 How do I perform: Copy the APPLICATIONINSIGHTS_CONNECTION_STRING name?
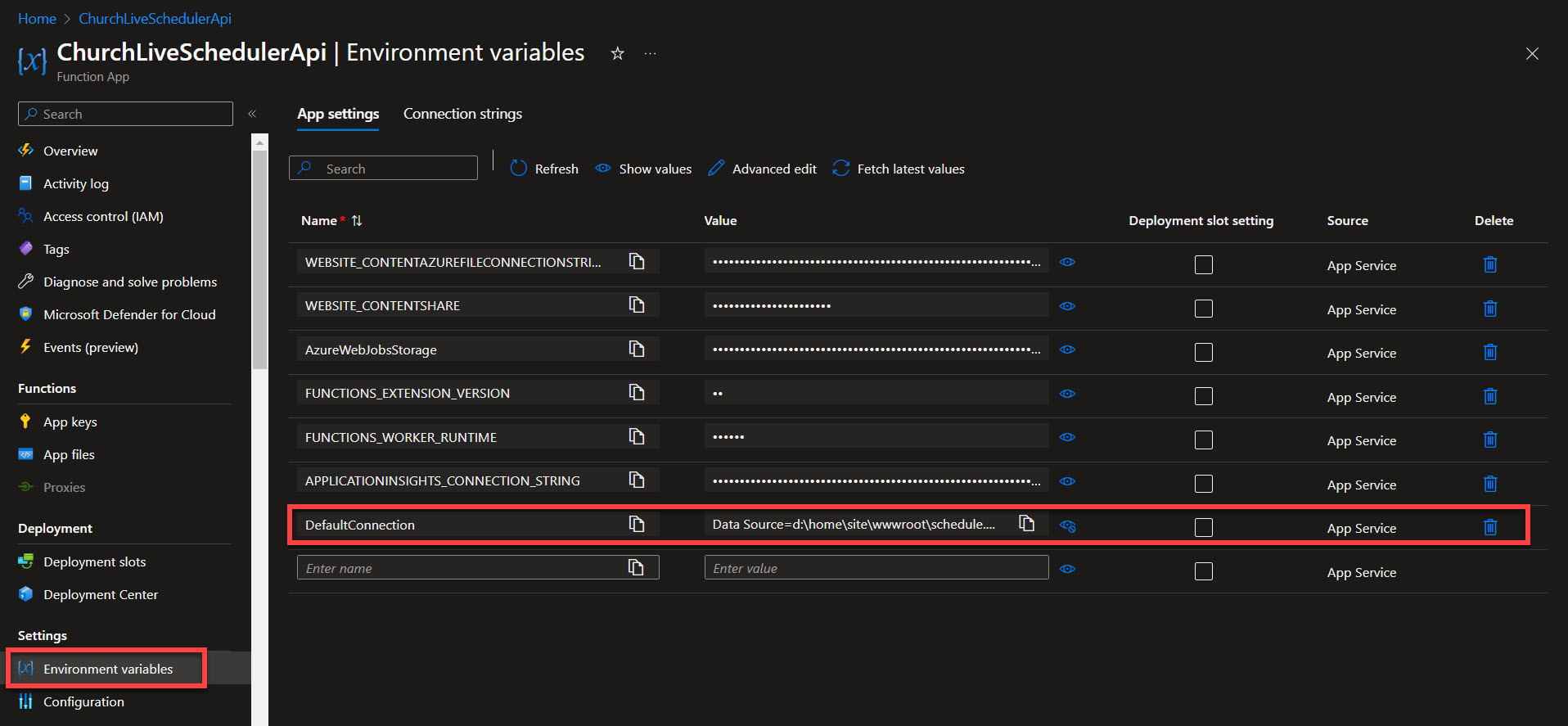637,480
